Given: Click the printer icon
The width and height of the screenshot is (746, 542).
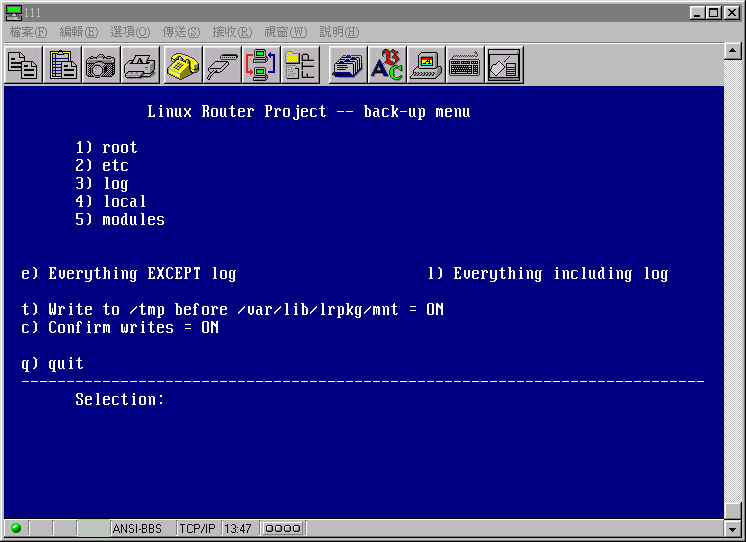Looking at the screenshot, I should click(x=140, y=65).
